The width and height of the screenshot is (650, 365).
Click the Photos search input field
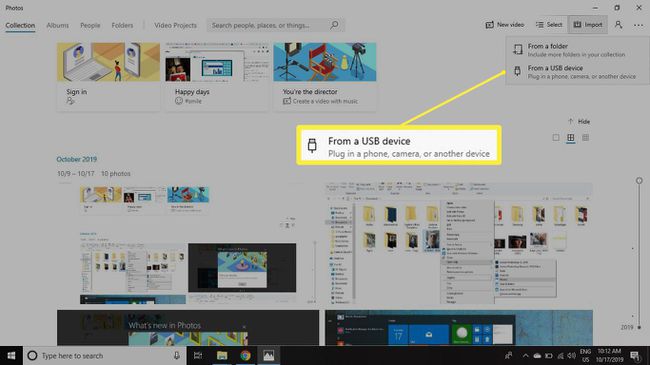269,25
